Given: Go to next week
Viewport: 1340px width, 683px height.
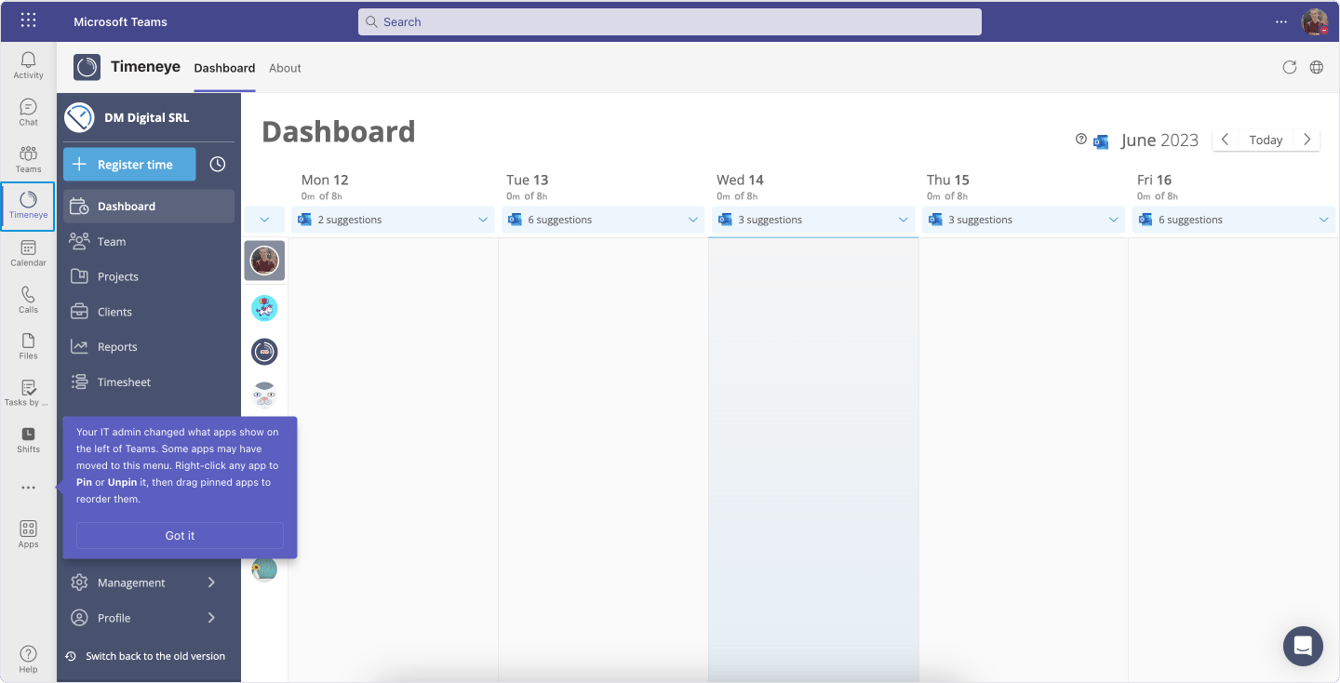Looking at the screenshot, I should click(1307, 139).
